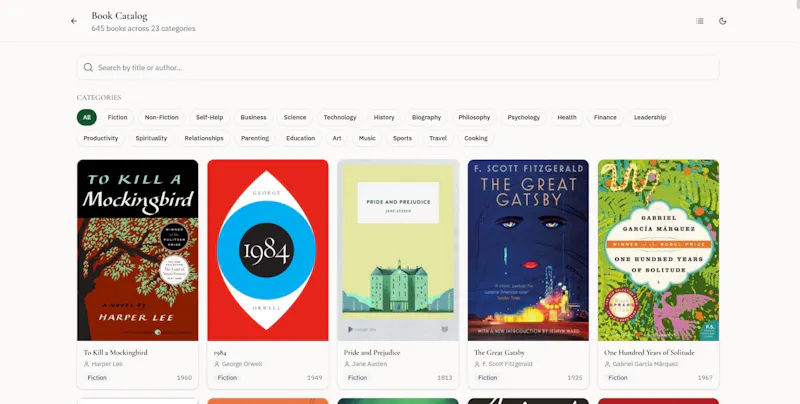Click The Great Gatsby title below cover

pyautogui.click(x=499, y=352)
